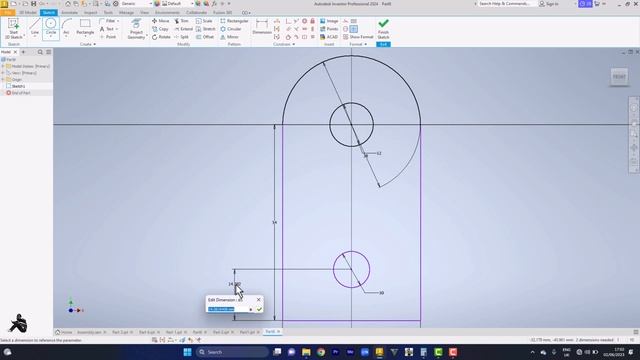Screen dimensions: 640x360
Task: Choose Circular pattern
Action: (x=231, y=29)
